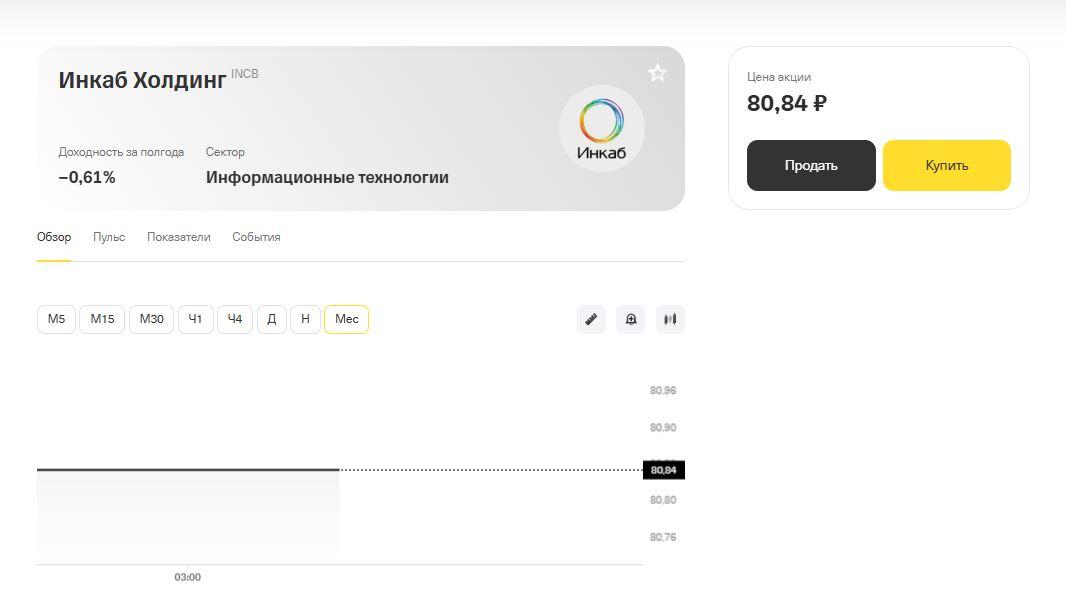Change the chart type via candlestick icon

pyautogui.click(x=670, y=319)
